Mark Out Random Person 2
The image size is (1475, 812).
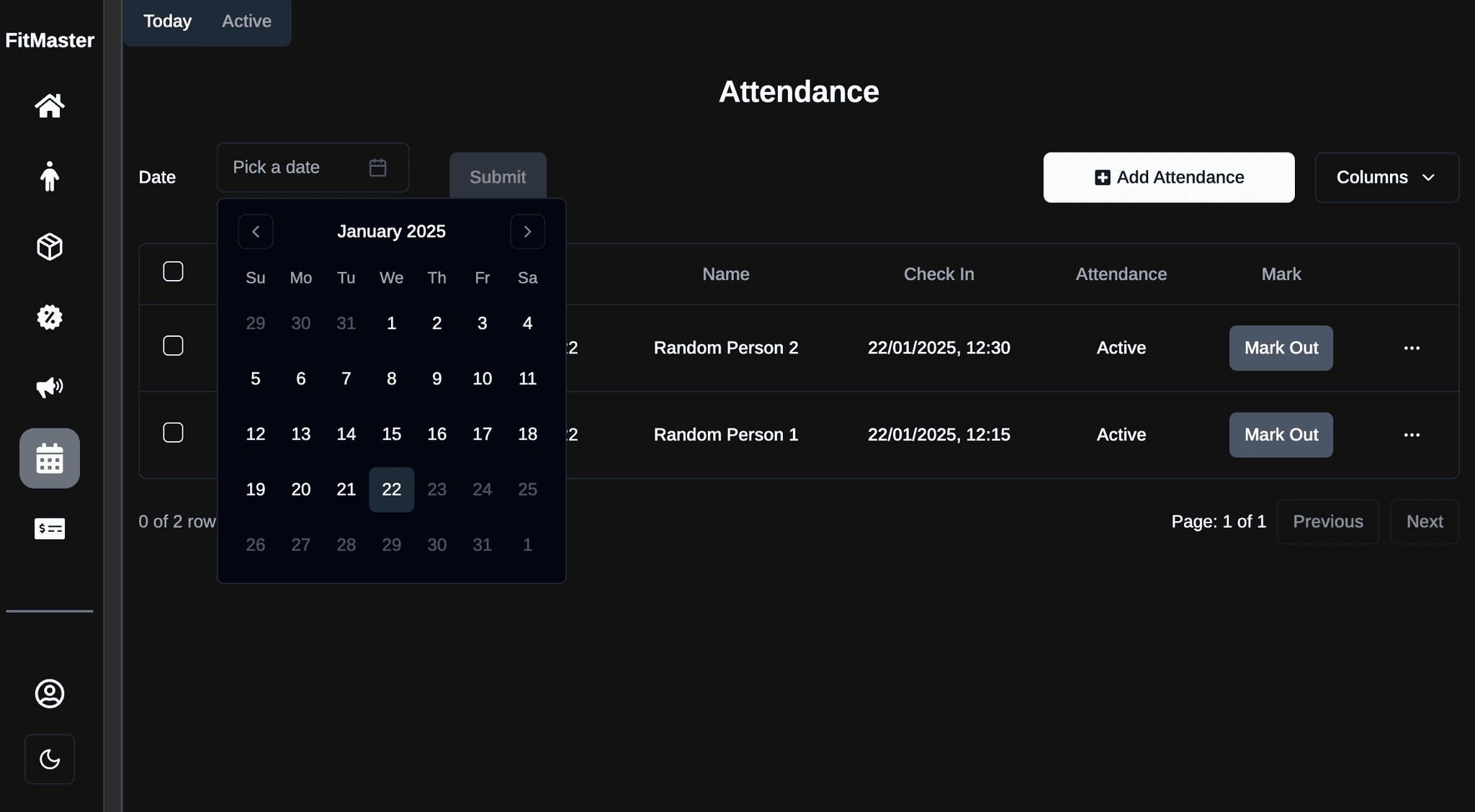tap(1281, 348)
